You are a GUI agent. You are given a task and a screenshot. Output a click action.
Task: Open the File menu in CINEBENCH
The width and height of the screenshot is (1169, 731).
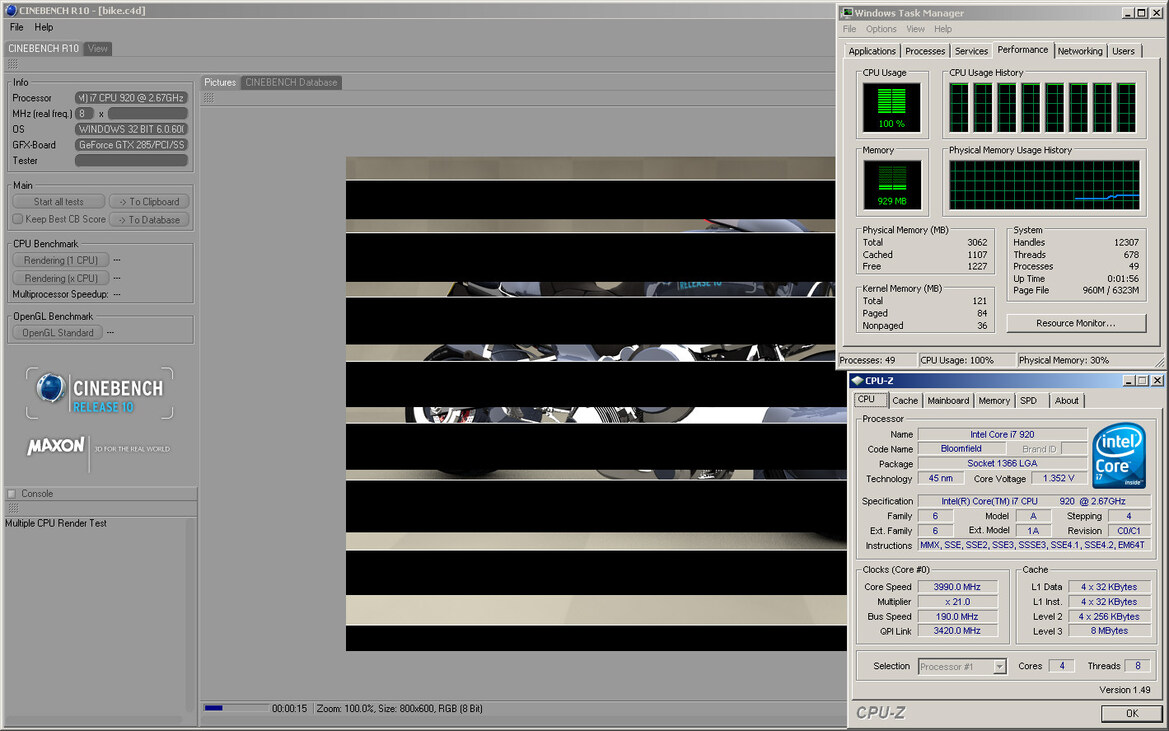tap(16, 28)
